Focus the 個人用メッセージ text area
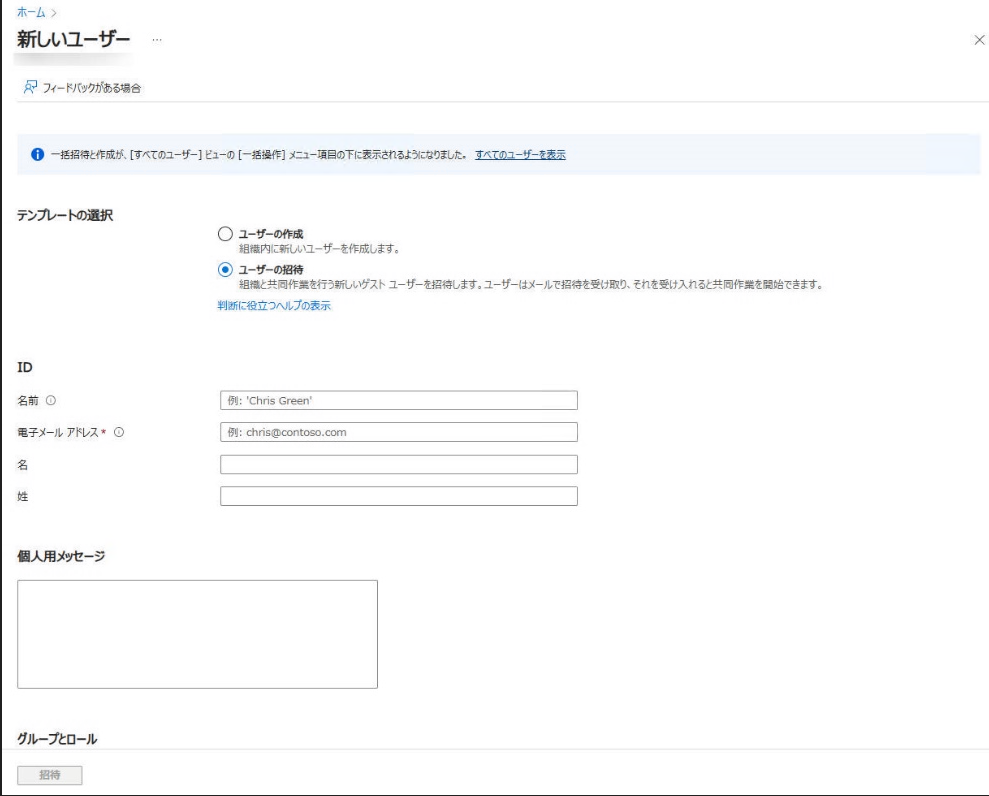Viewport: 989px width, 796px height. pyautogui.click(x=197, y=634)
